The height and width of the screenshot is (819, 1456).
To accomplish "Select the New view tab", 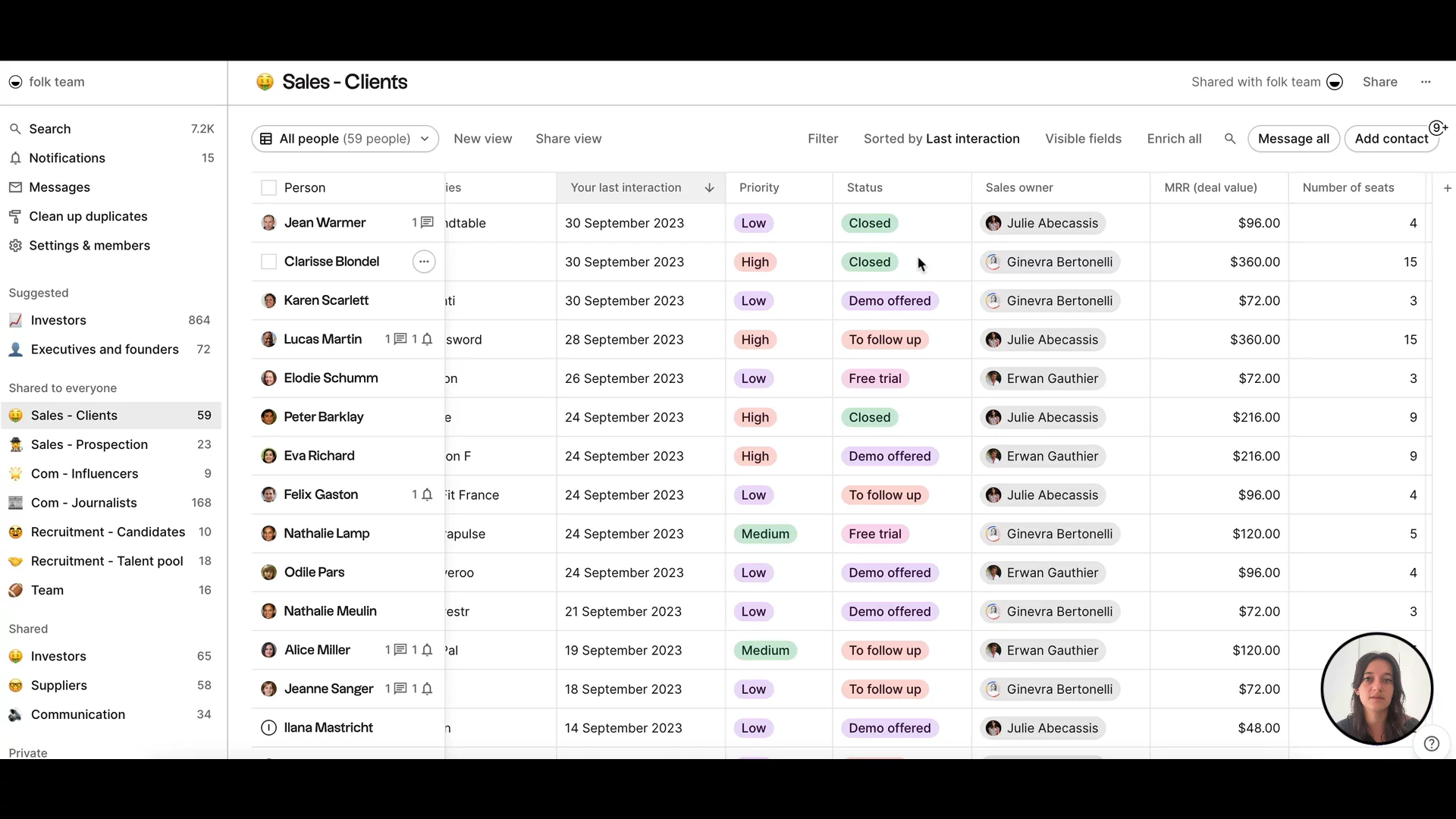I will point(482,139).
